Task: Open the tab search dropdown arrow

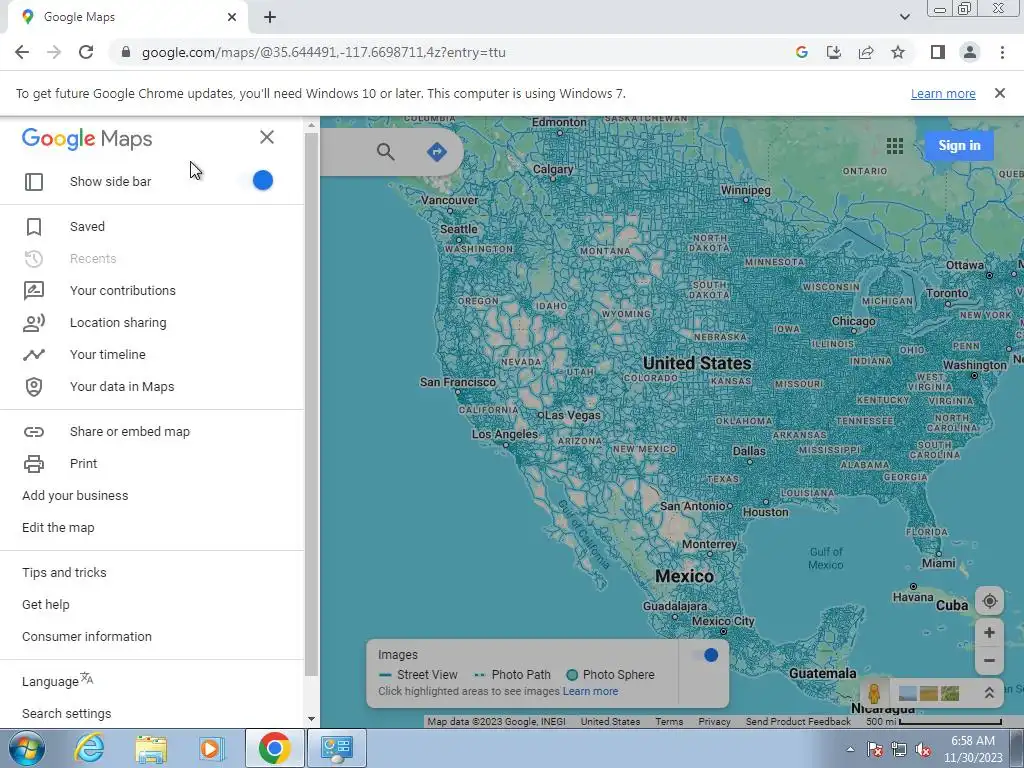Action: click(x=904, y=17)
